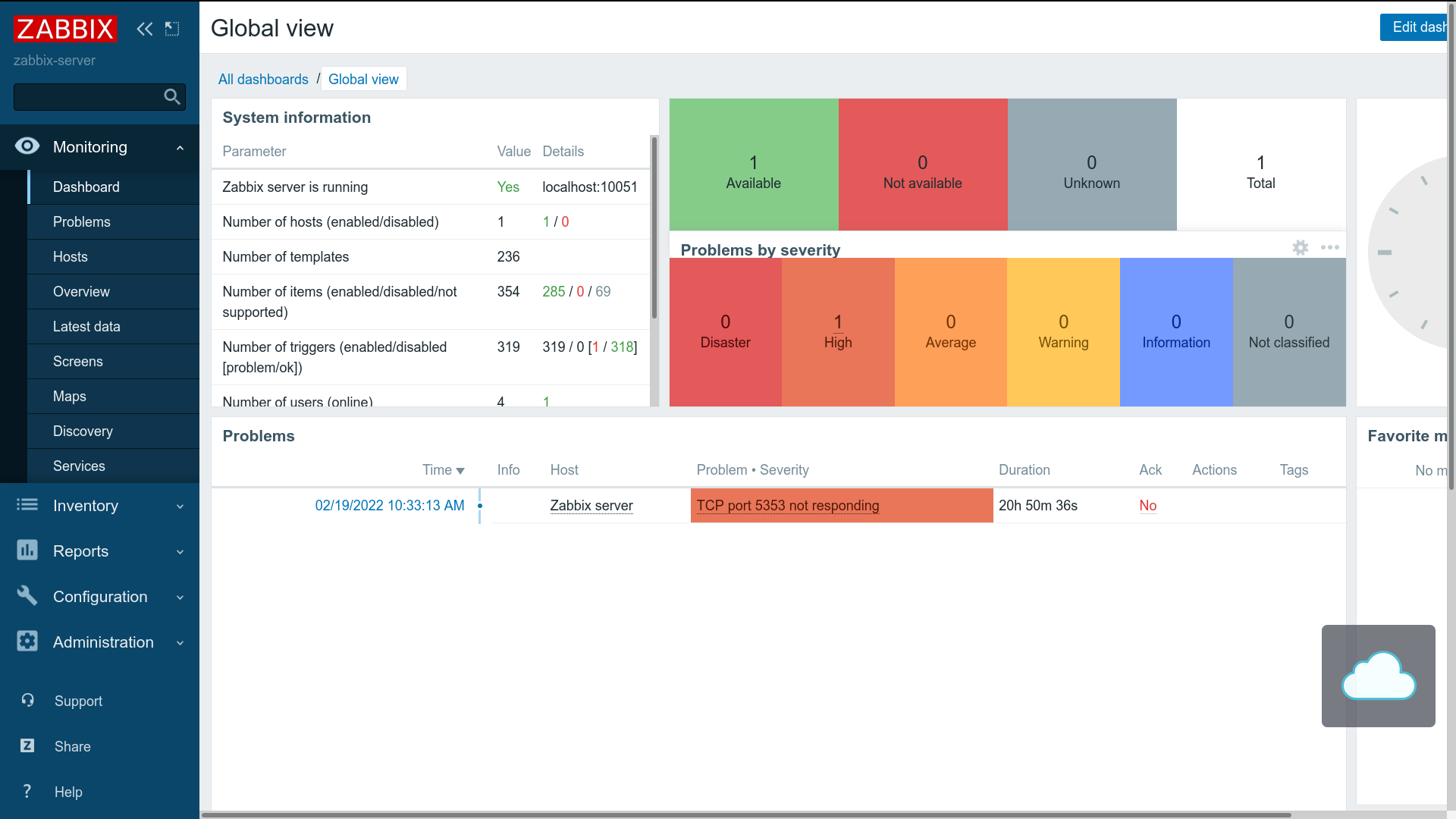The height and width of the screenshot is (819, 1456).
Task: Collapse sidebar with double-chevron icon
Action: [144, 29]
